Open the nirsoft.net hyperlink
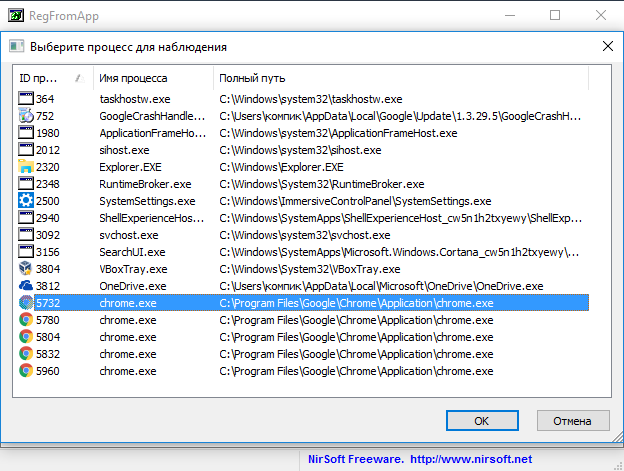This screenshot has height=471, width=624. click(471, 459)
